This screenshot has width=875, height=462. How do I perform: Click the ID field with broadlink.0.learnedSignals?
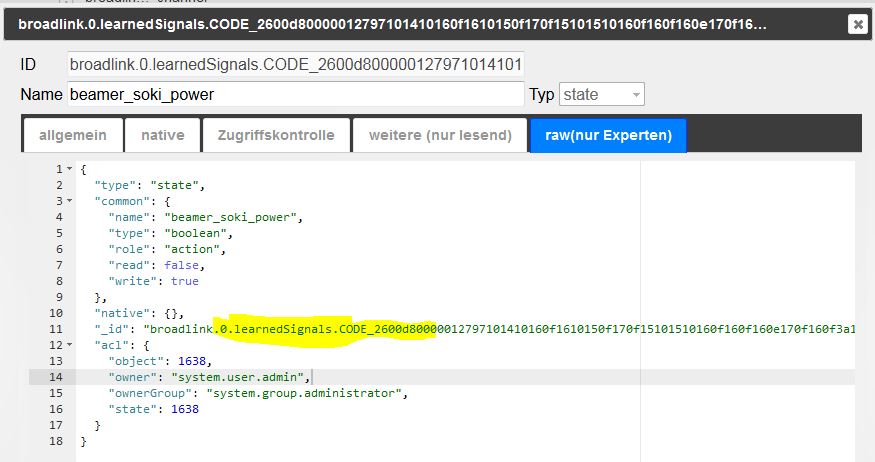pyautogui.click(x=295, y=64)
